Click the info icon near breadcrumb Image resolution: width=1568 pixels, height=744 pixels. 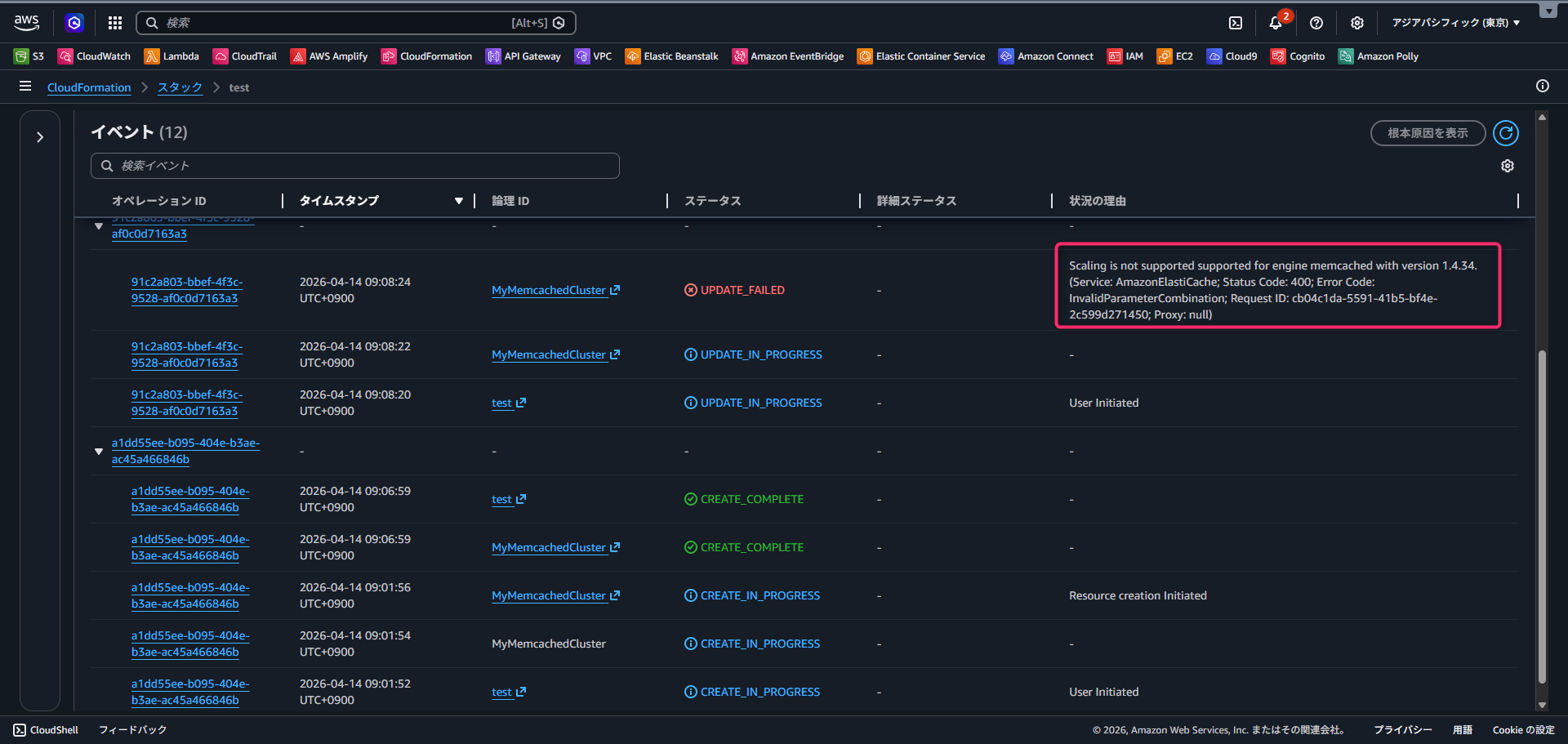(1542, 87)
